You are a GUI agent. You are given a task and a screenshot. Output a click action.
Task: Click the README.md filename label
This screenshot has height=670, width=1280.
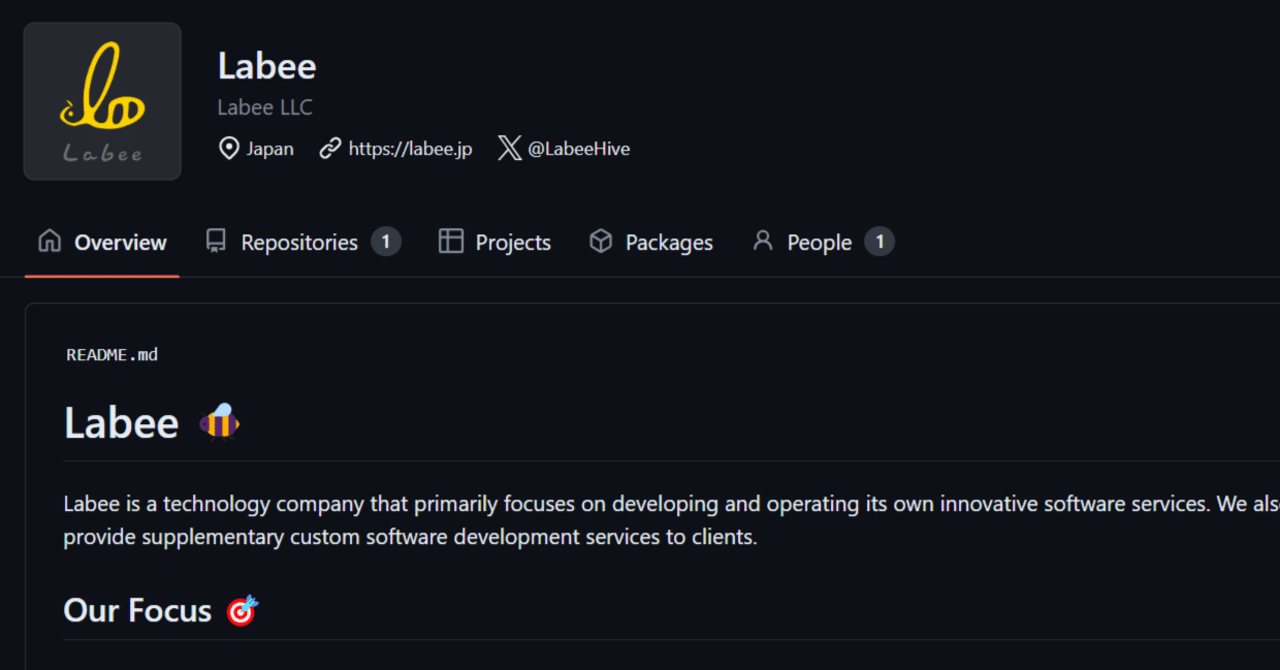tap(111, 354)
